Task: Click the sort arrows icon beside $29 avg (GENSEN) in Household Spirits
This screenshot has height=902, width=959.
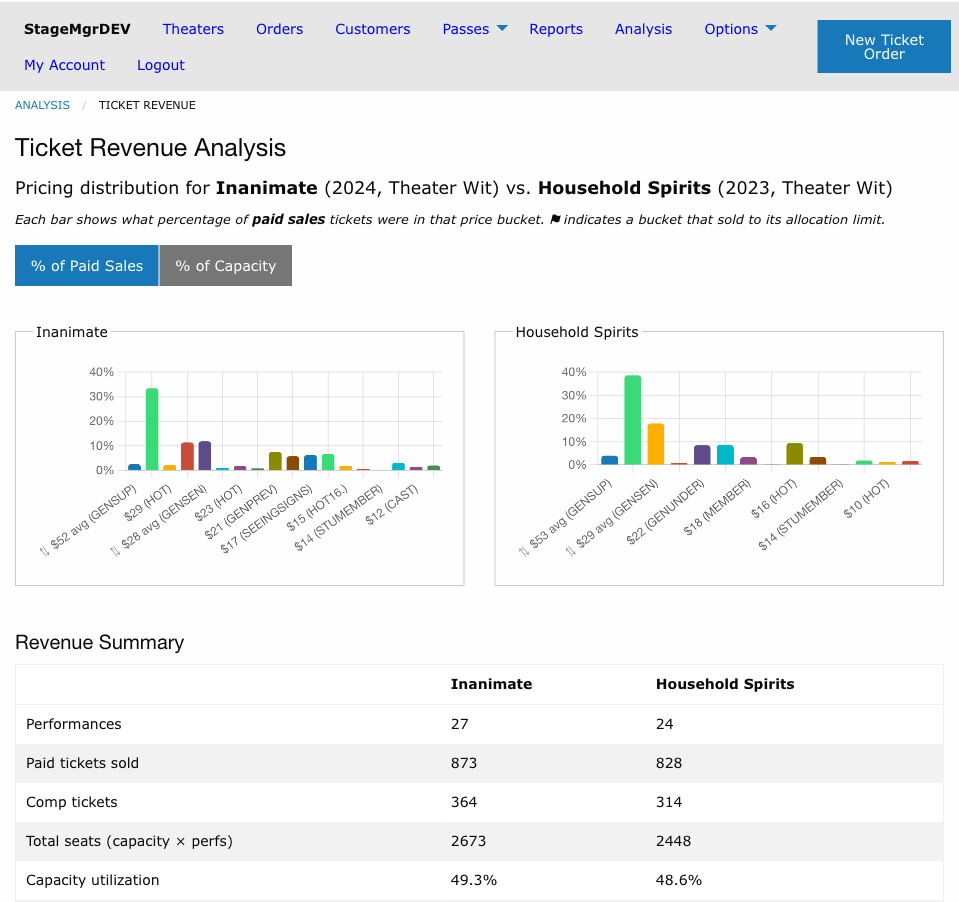Action: tap(570, 551)
